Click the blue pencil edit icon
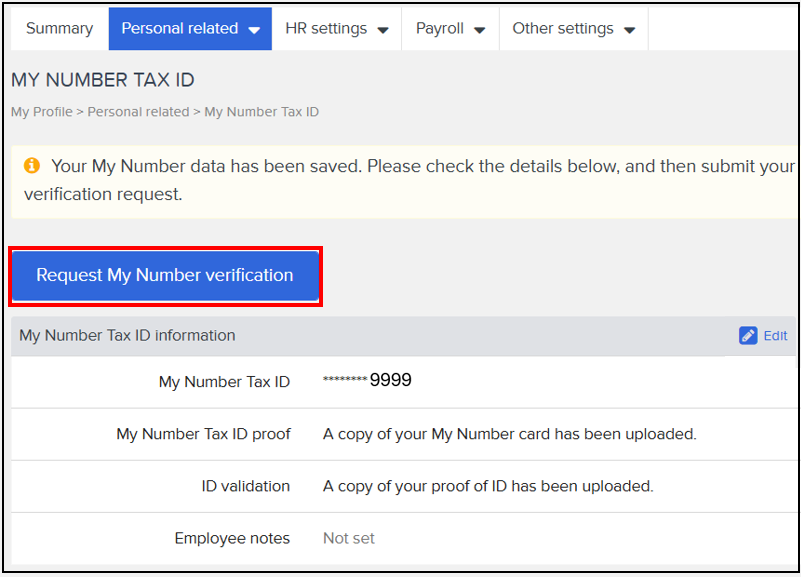 [x=748, y=336]
